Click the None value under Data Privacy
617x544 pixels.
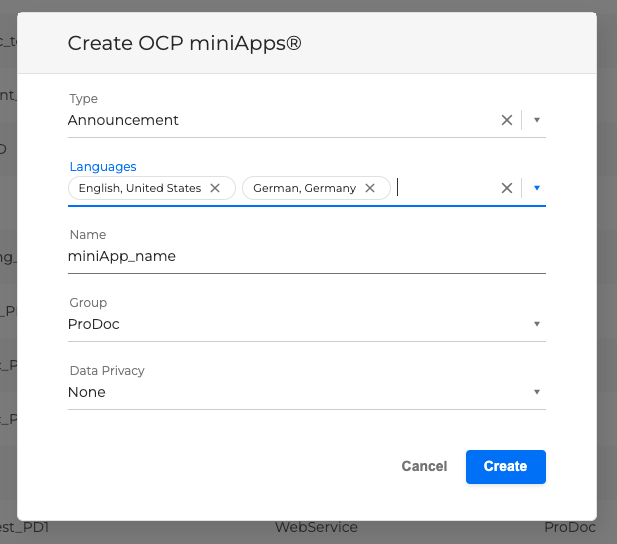coord(87,392)
